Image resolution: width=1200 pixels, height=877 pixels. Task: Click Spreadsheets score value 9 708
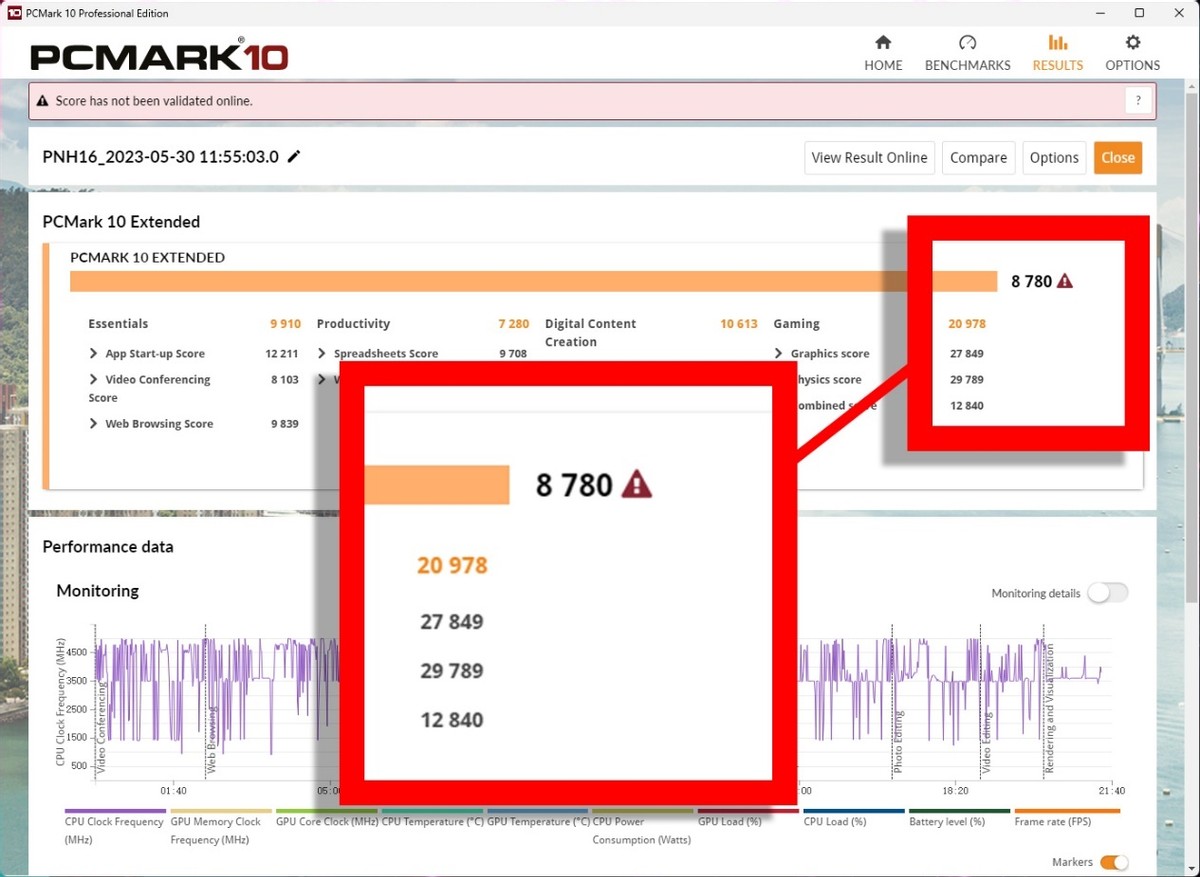[x=513, y=354]
